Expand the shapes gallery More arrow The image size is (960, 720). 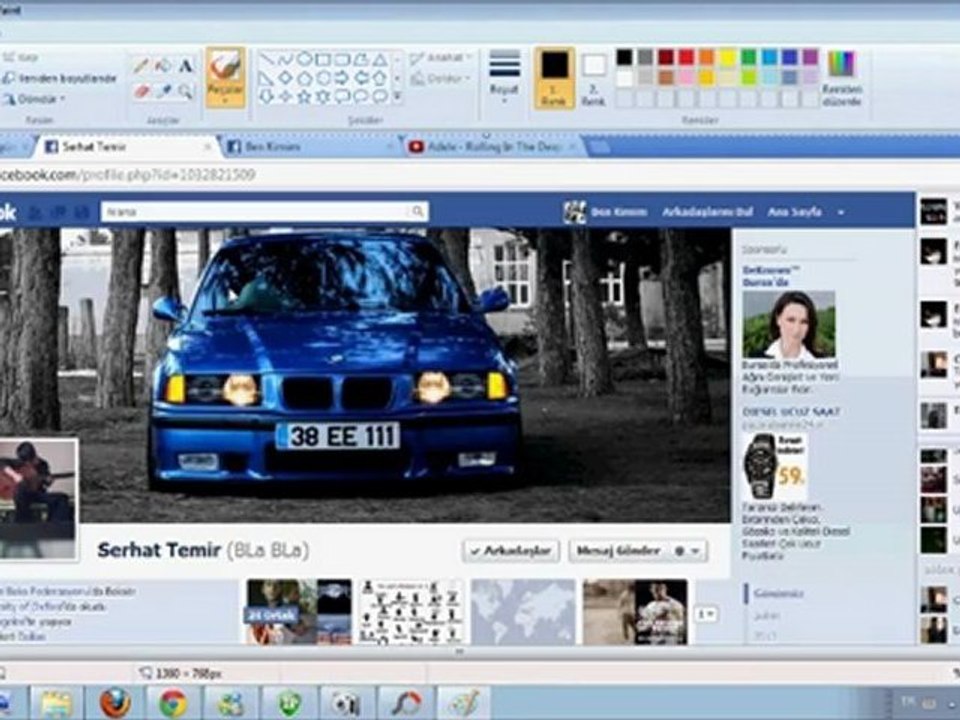coord(397,96)
